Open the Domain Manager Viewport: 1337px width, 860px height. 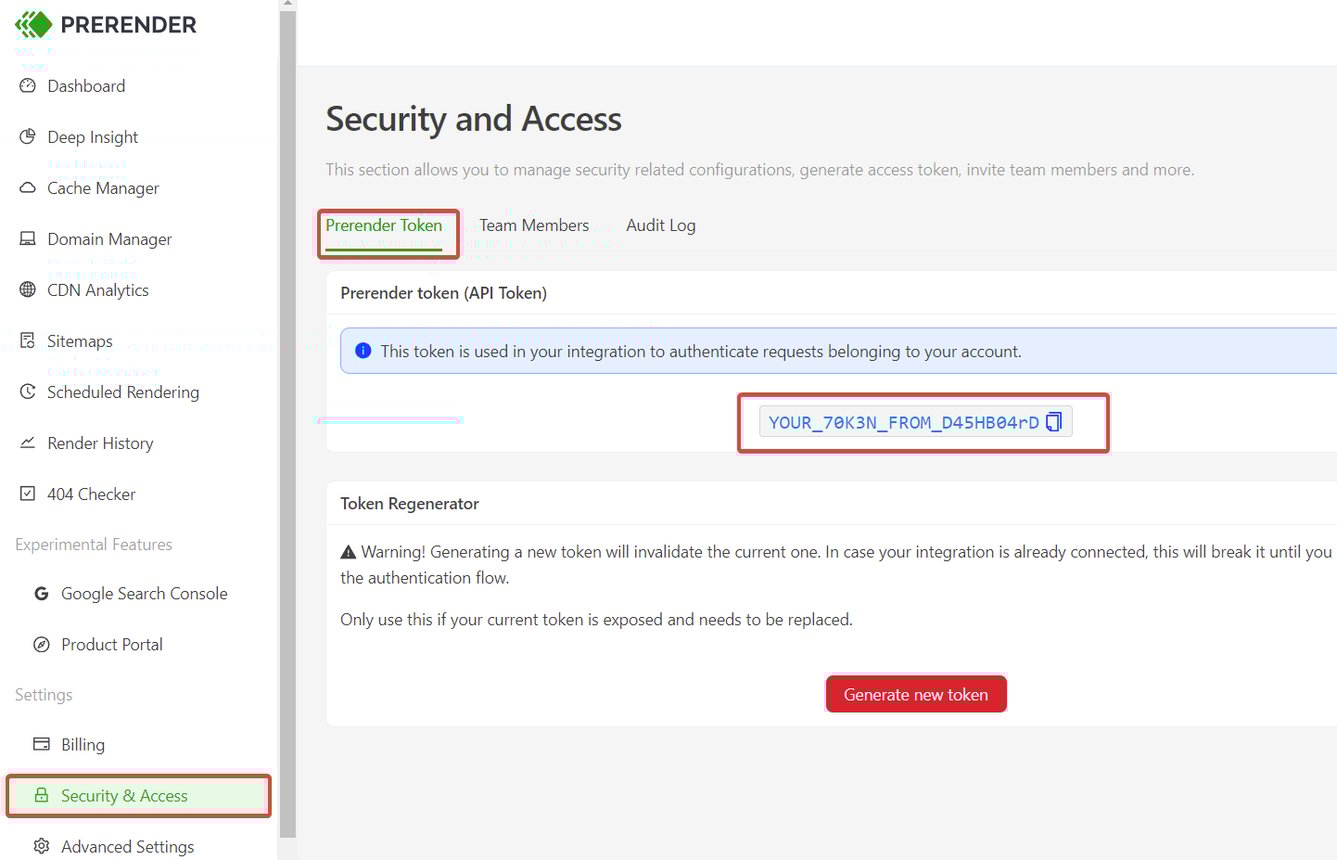coord(107,239)
